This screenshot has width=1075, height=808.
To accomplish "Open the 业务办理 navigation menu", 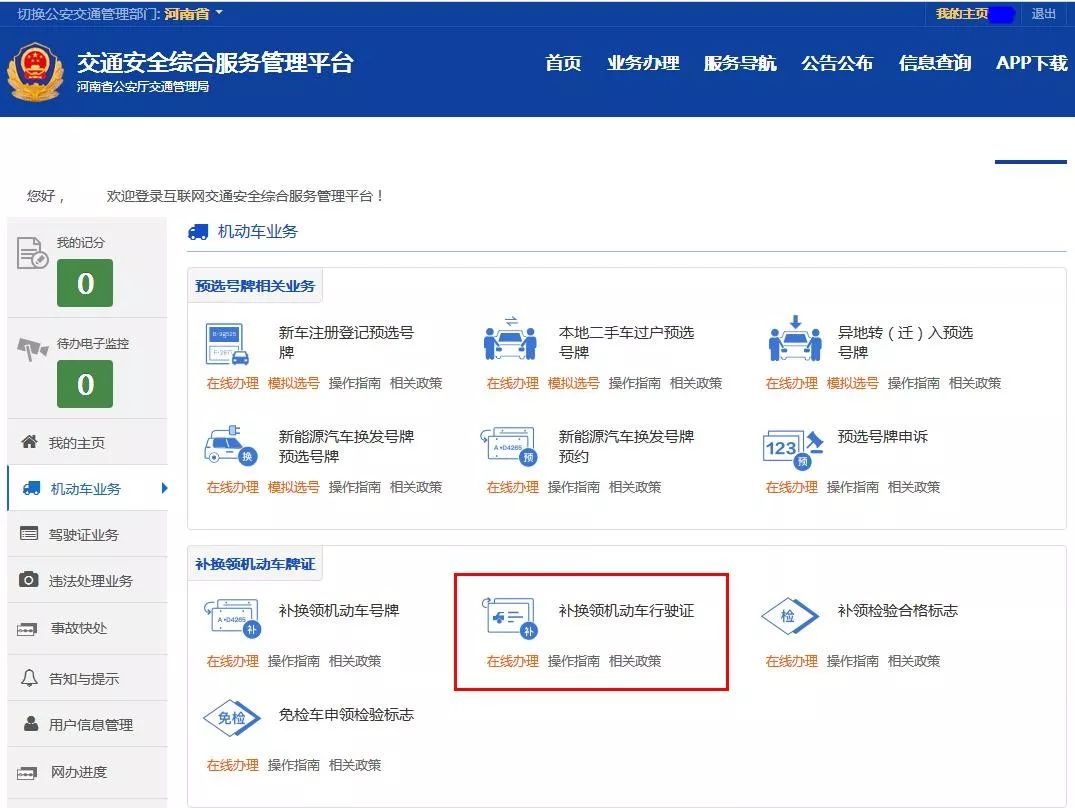I will click(x=643, y=63).
